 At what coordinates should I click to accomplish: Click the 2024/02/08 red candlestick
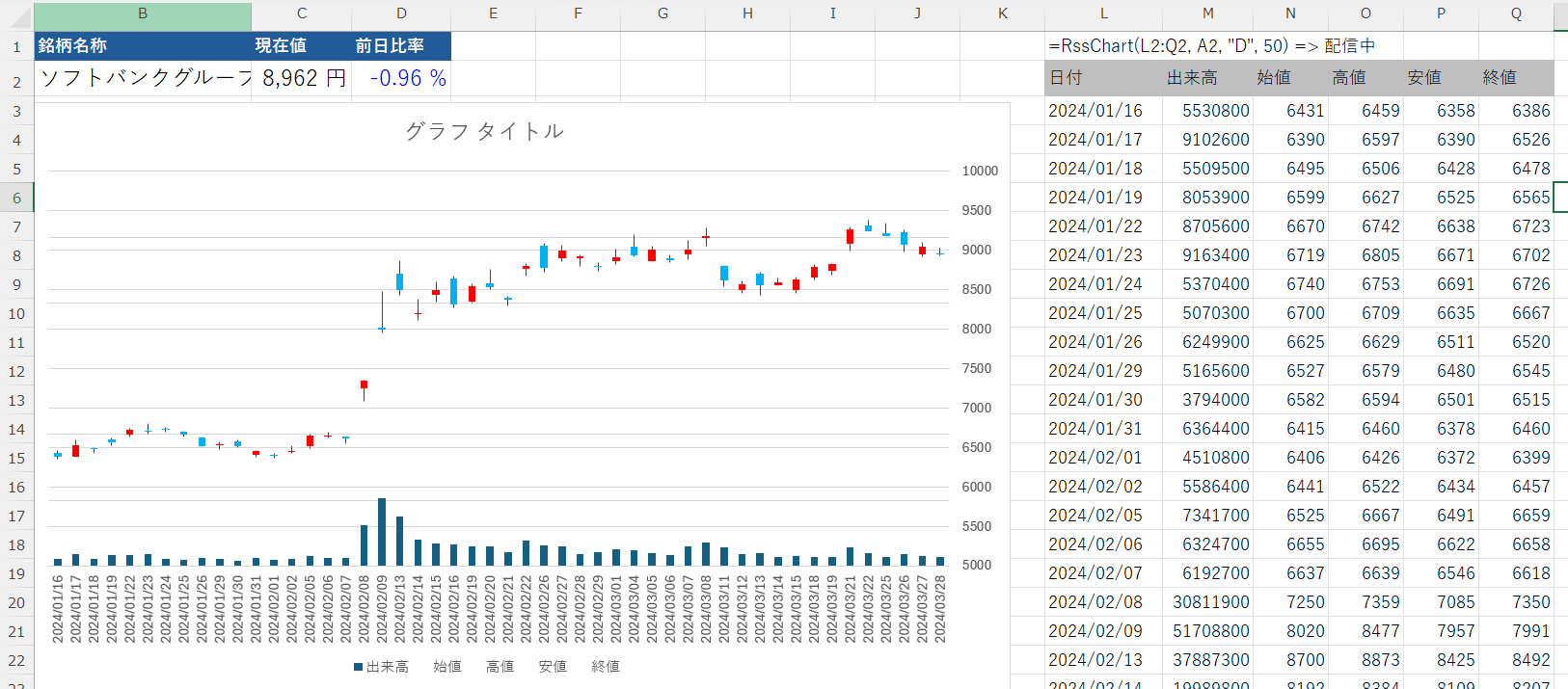(x=364, y=385)
